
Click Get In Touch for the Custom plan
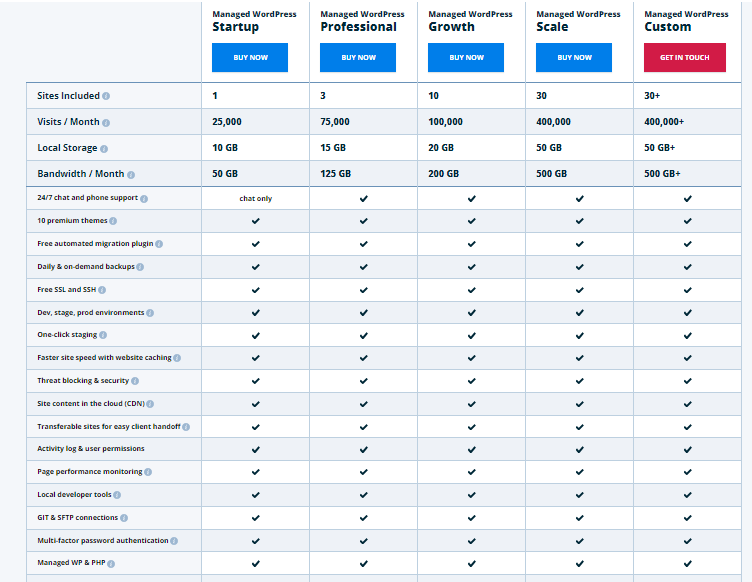(x=684, y=58)
